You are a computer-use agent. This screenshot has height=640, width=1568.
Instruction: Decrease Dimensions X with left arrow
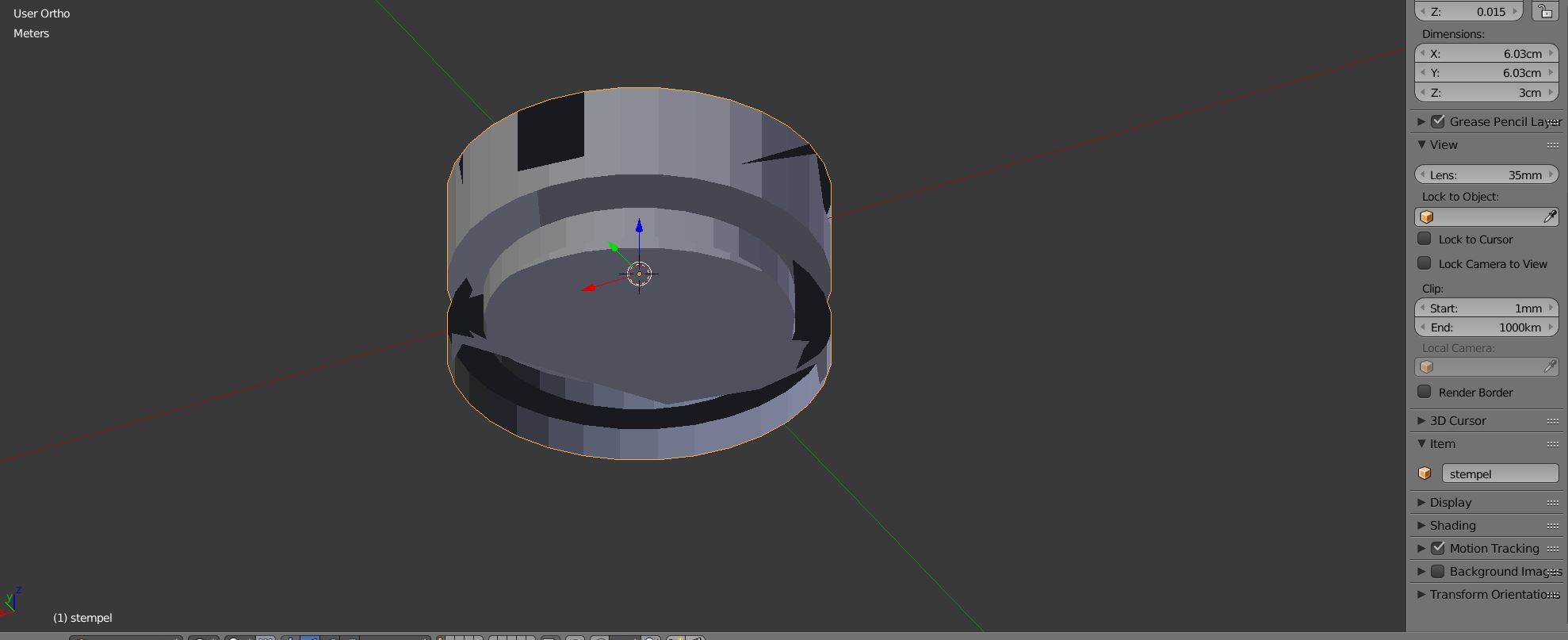pos(1422,53)
